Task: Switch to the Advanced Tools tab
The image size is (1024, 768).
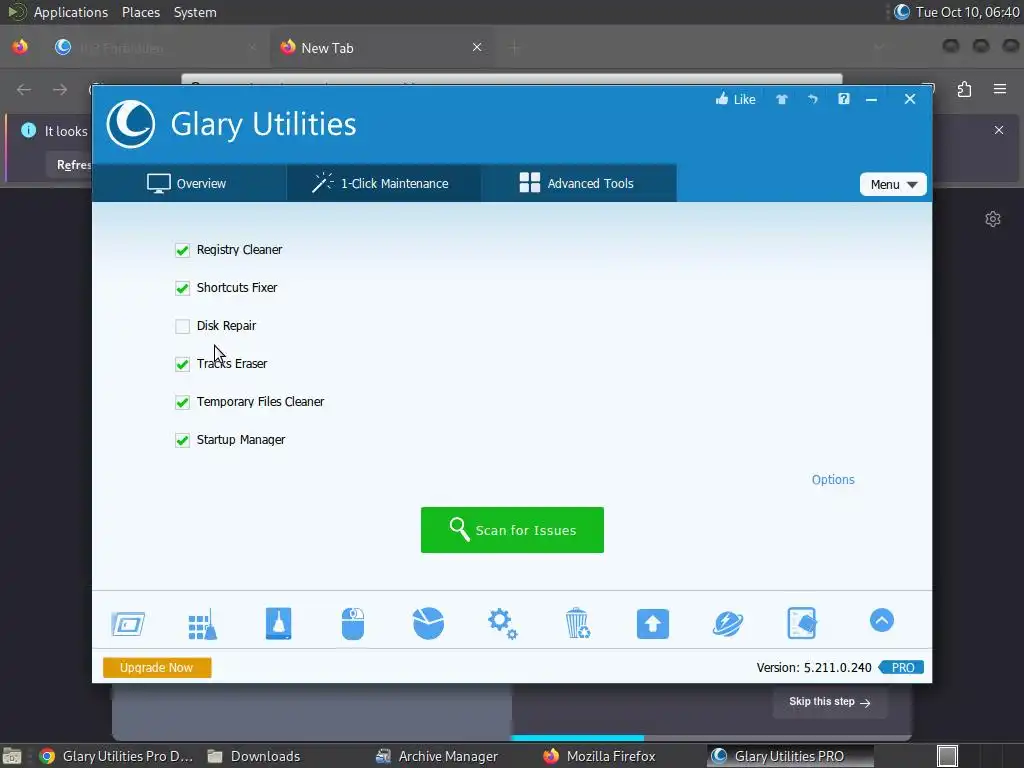Action: tap(579, 183)
